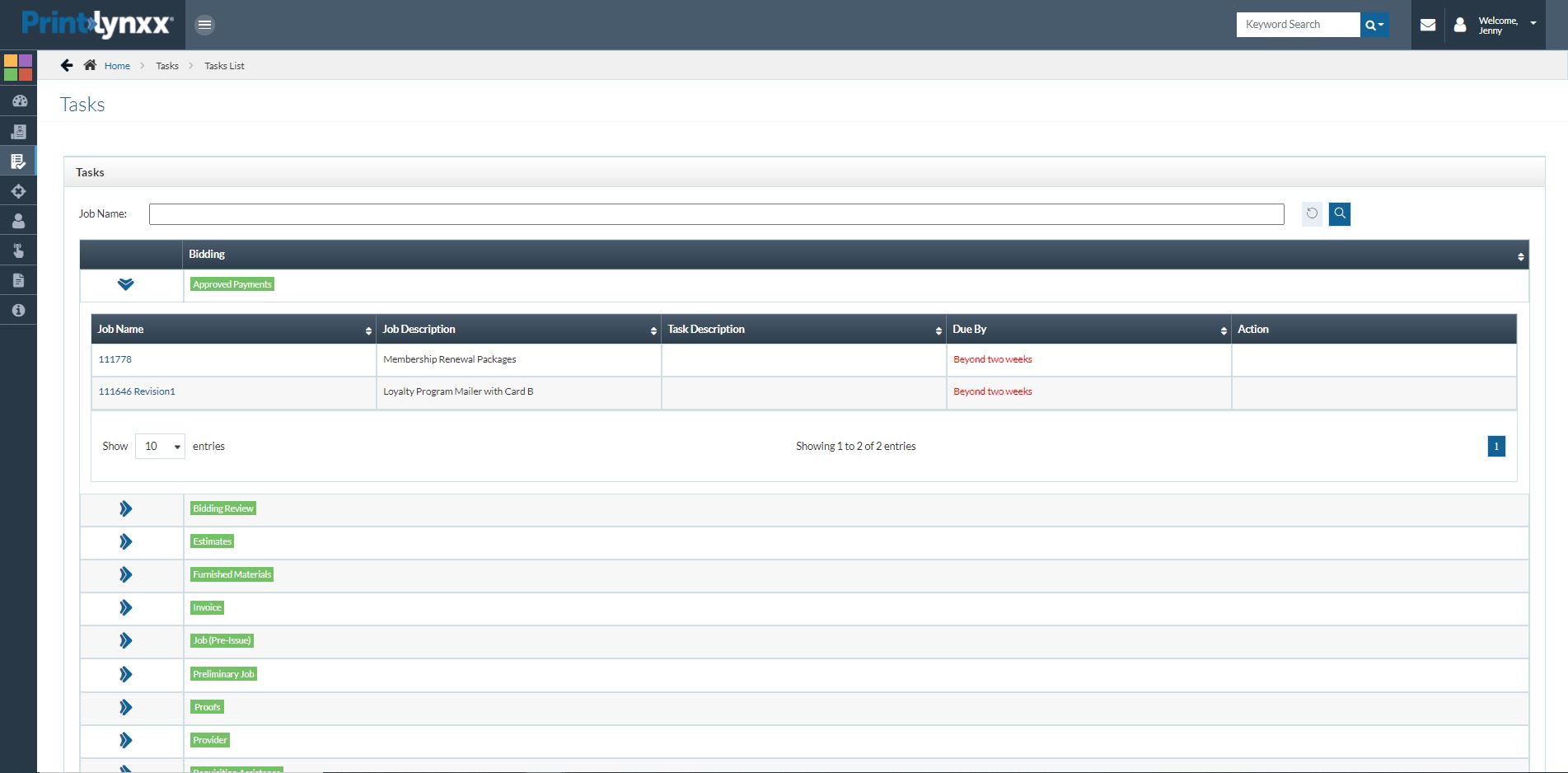
Task: Click the Preliminary Job green label
Action: [x=224, y=674]
